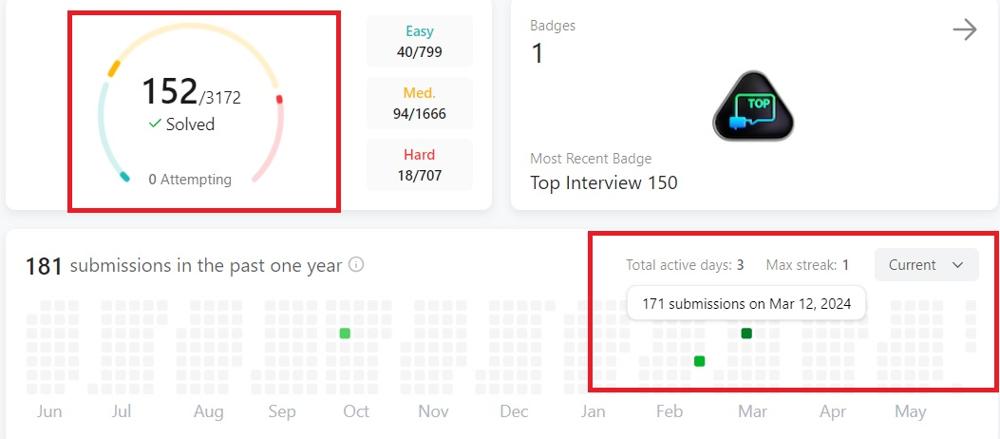Click the Total active days stat

tap(684, 265)
